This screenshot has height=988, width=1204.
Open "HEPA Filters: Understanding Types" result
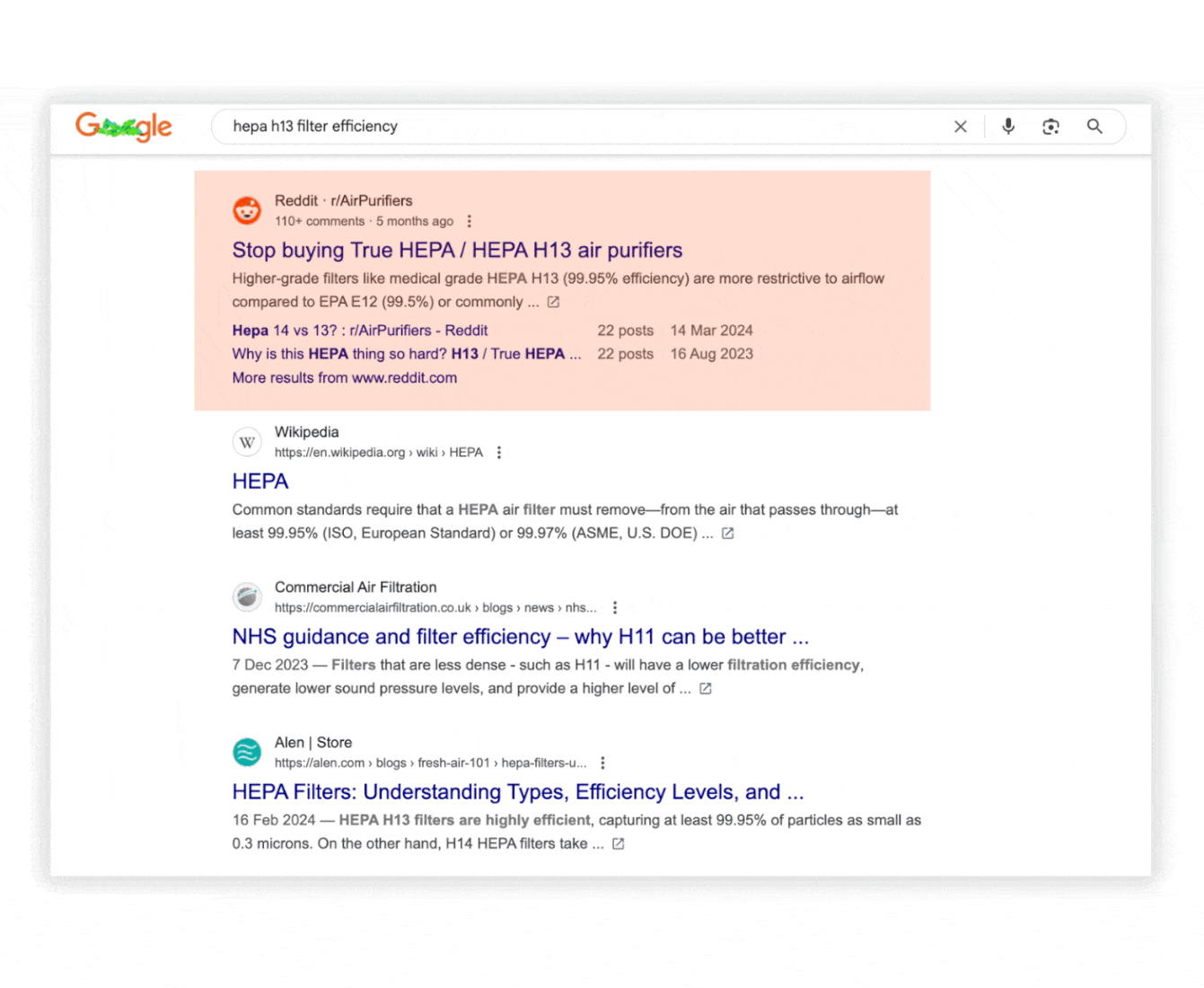coord(517,792)
